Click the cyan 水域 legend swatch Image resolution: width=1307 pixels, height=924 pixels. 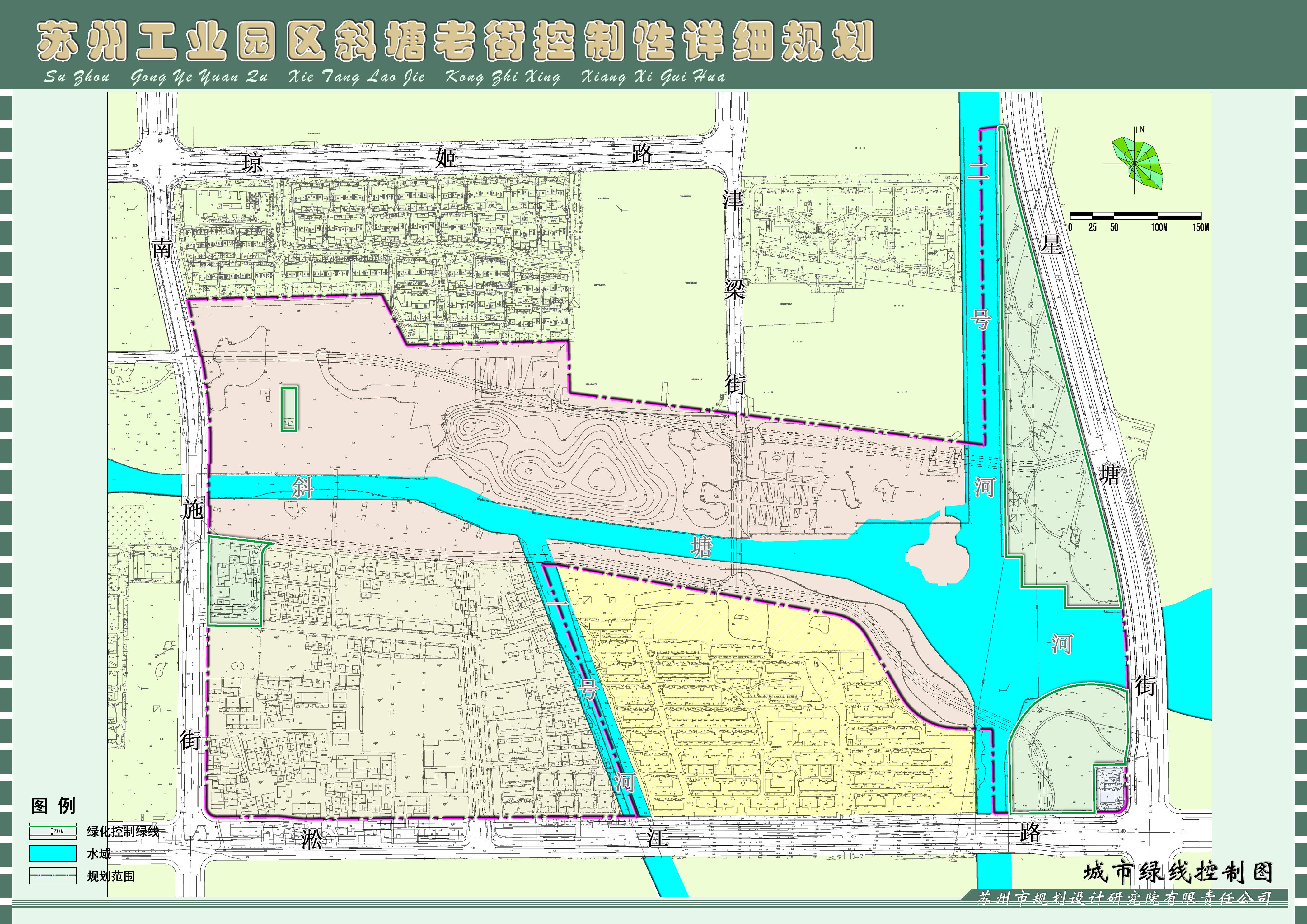53,853
